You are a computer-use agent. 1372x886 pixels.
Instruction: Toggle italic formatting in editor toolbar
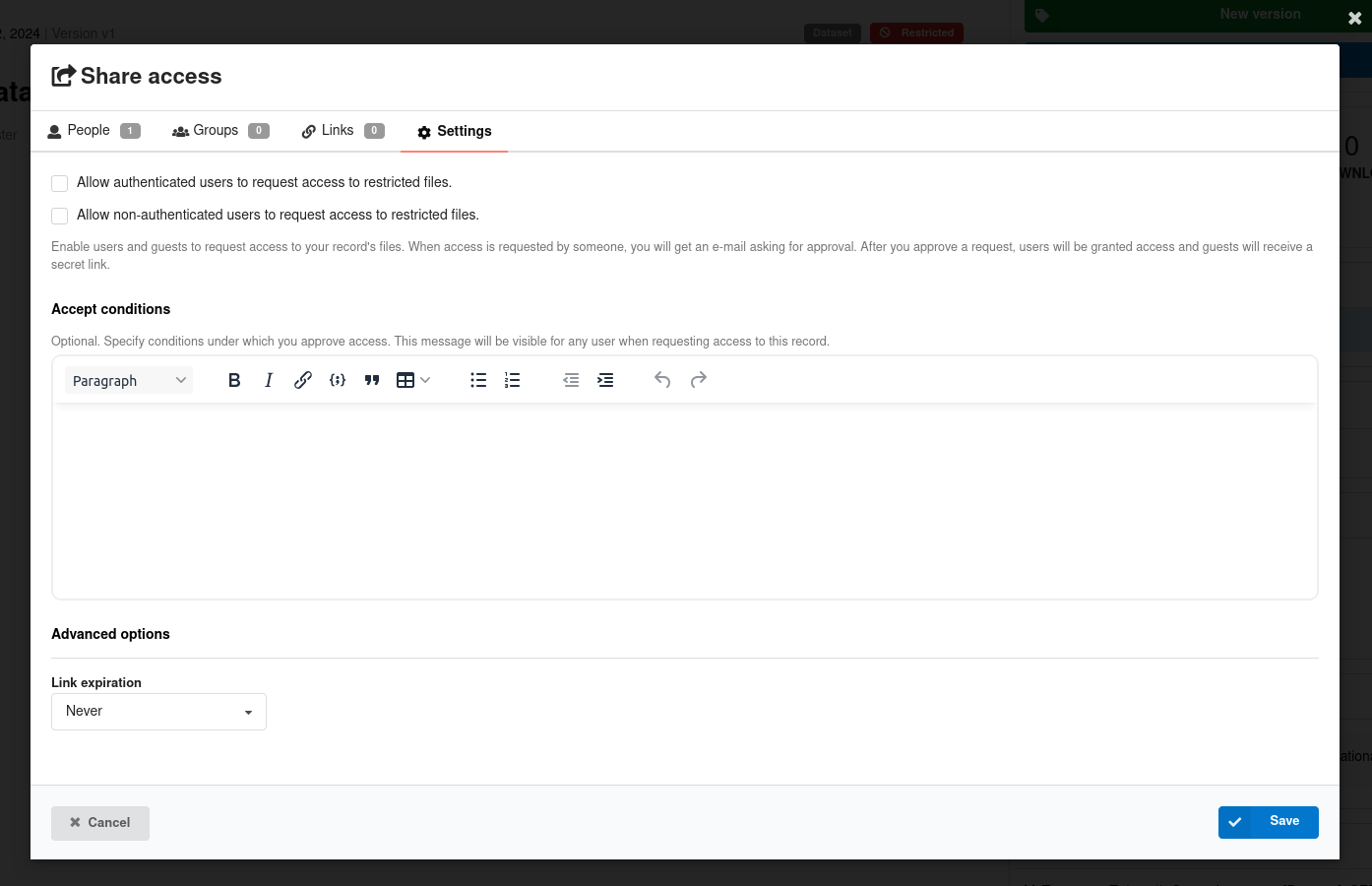click(x=269, y=380)
